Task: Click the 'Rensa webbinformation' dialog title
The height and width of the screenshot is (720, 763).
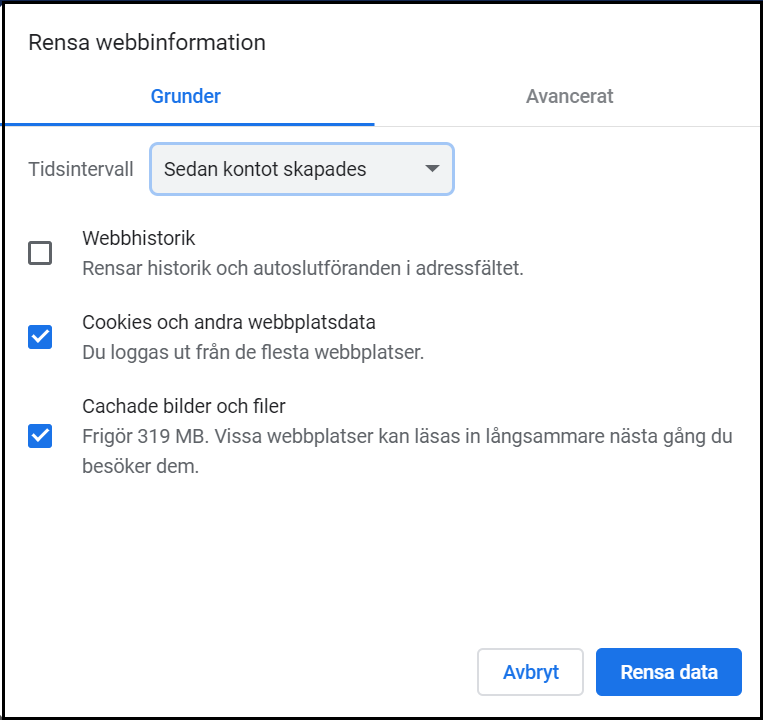Action: 147,42
